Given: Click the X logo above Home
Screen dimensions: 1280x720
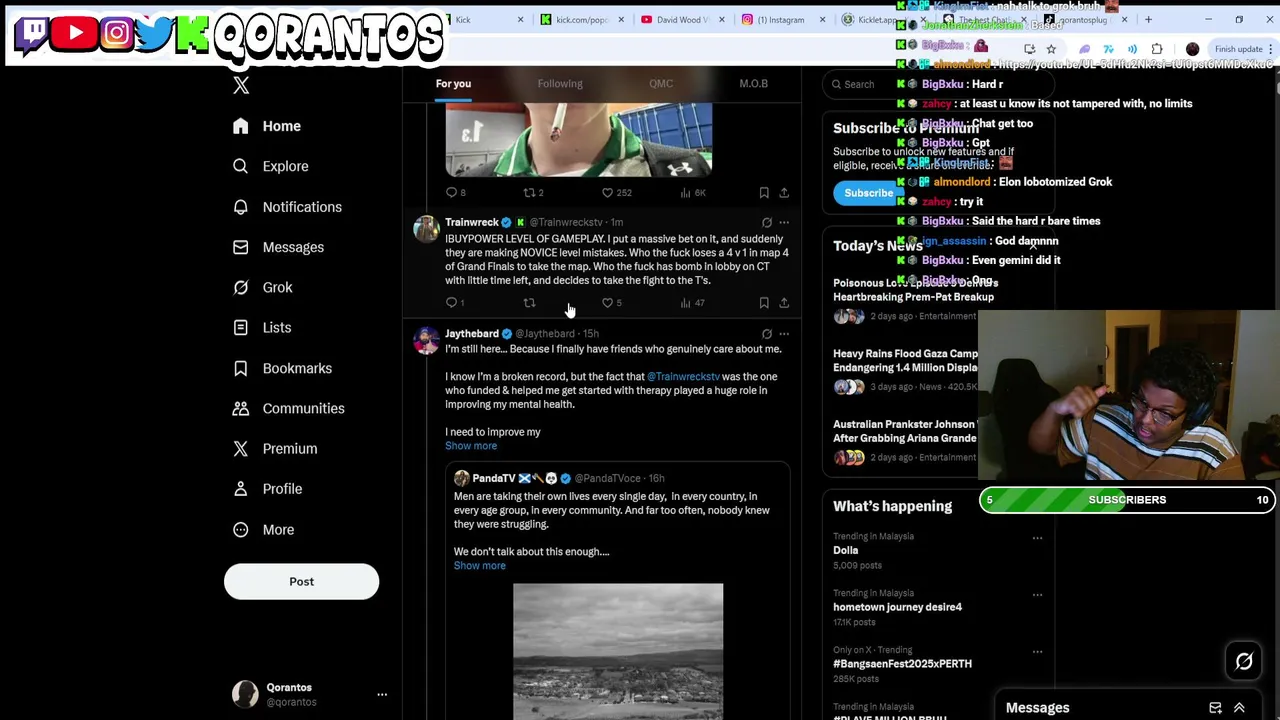Looking at the screenshot, I should point(241,86).
